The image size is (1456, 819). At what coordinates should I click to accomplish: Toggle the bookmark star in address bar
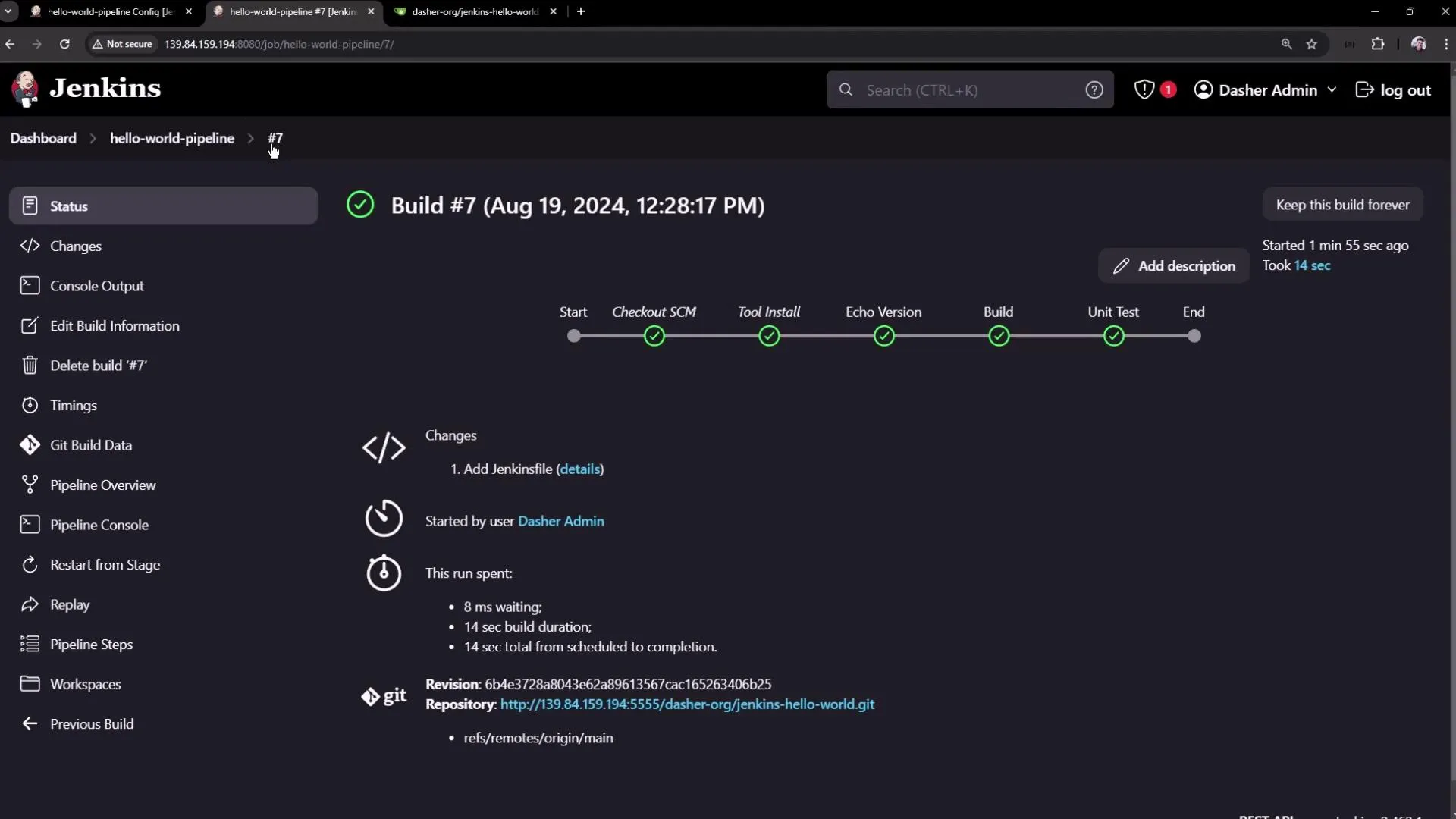[x=1312, y=44]
